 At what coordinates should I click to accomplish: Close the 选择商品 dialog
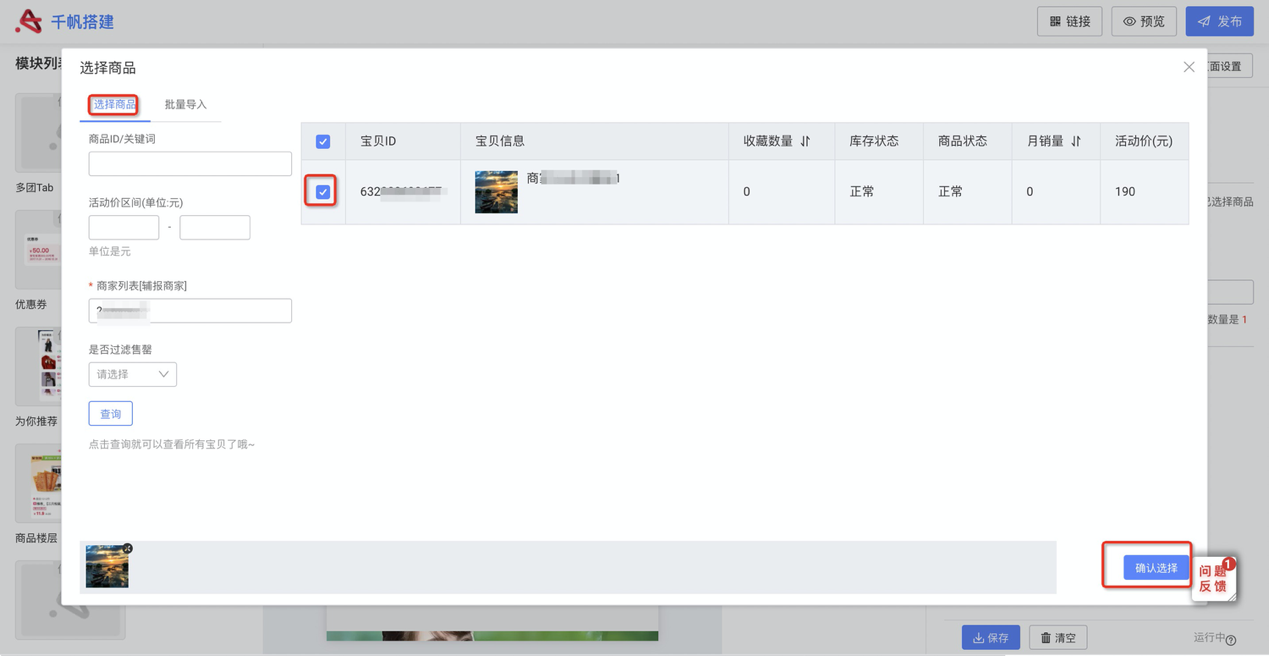[x=1188, y=67]
